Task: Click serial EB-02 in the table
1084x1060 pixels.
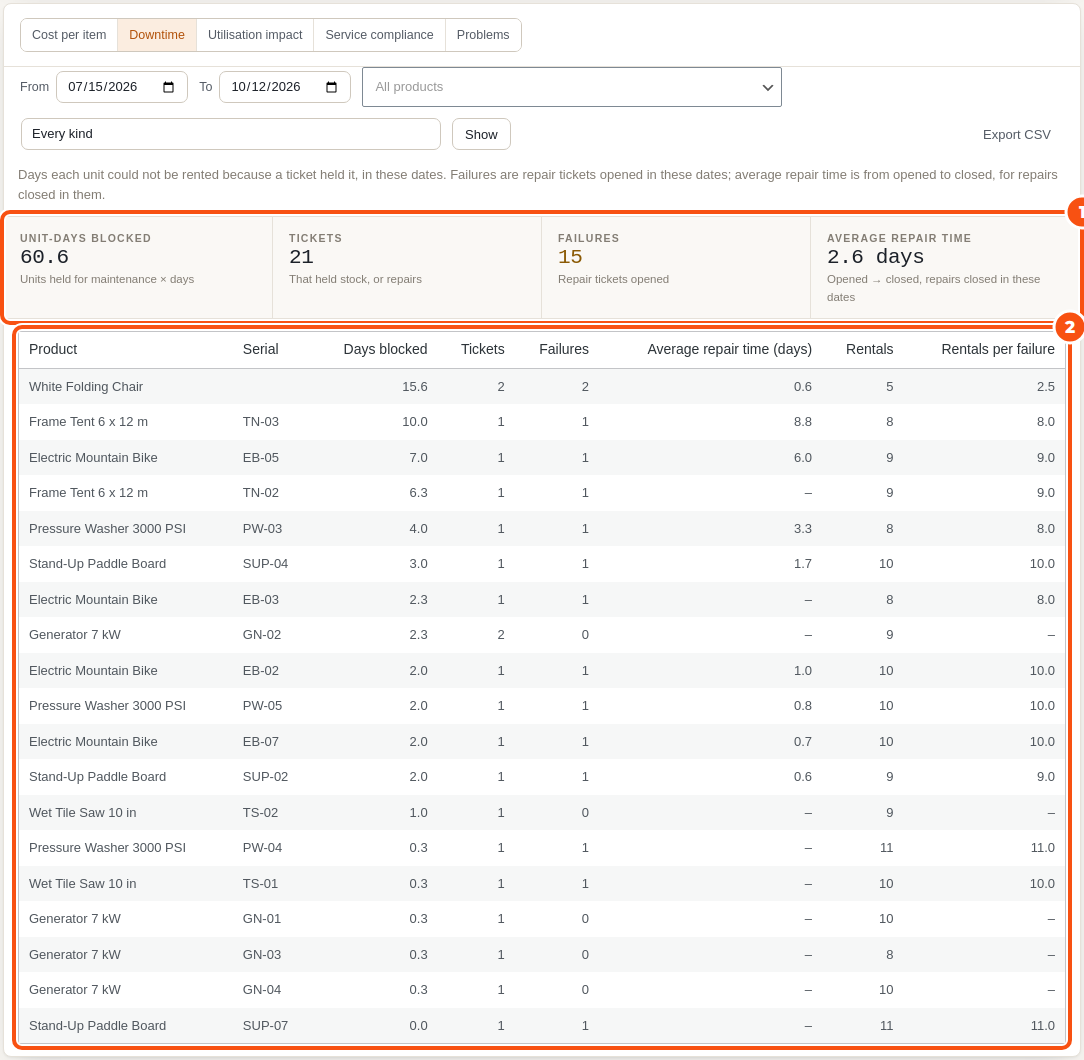Action: [x=261, y=671]
